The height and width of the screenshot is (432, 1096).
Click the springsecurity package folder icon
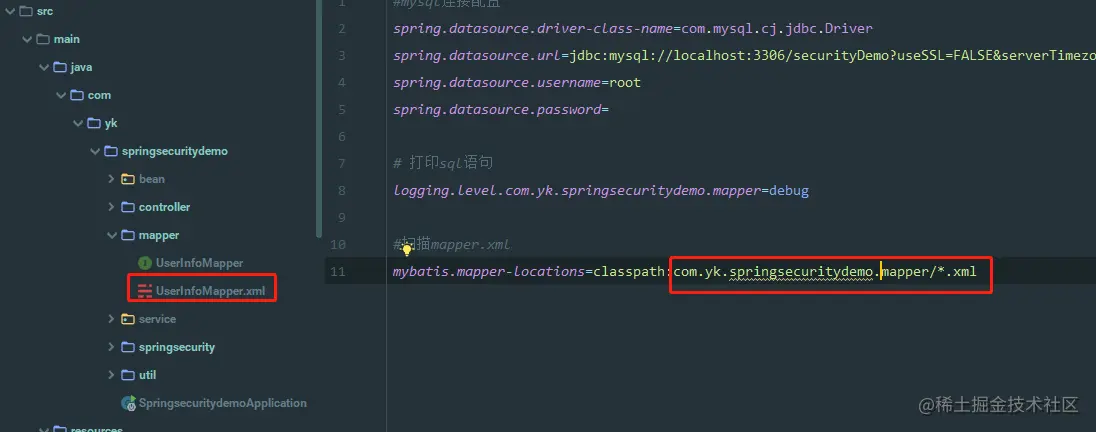pos(128,347)
